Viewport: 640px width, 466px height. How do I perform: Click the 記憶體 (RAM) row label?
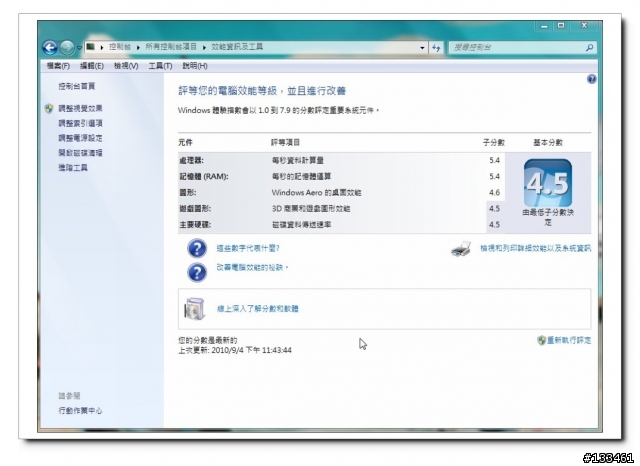coord(204,176)
